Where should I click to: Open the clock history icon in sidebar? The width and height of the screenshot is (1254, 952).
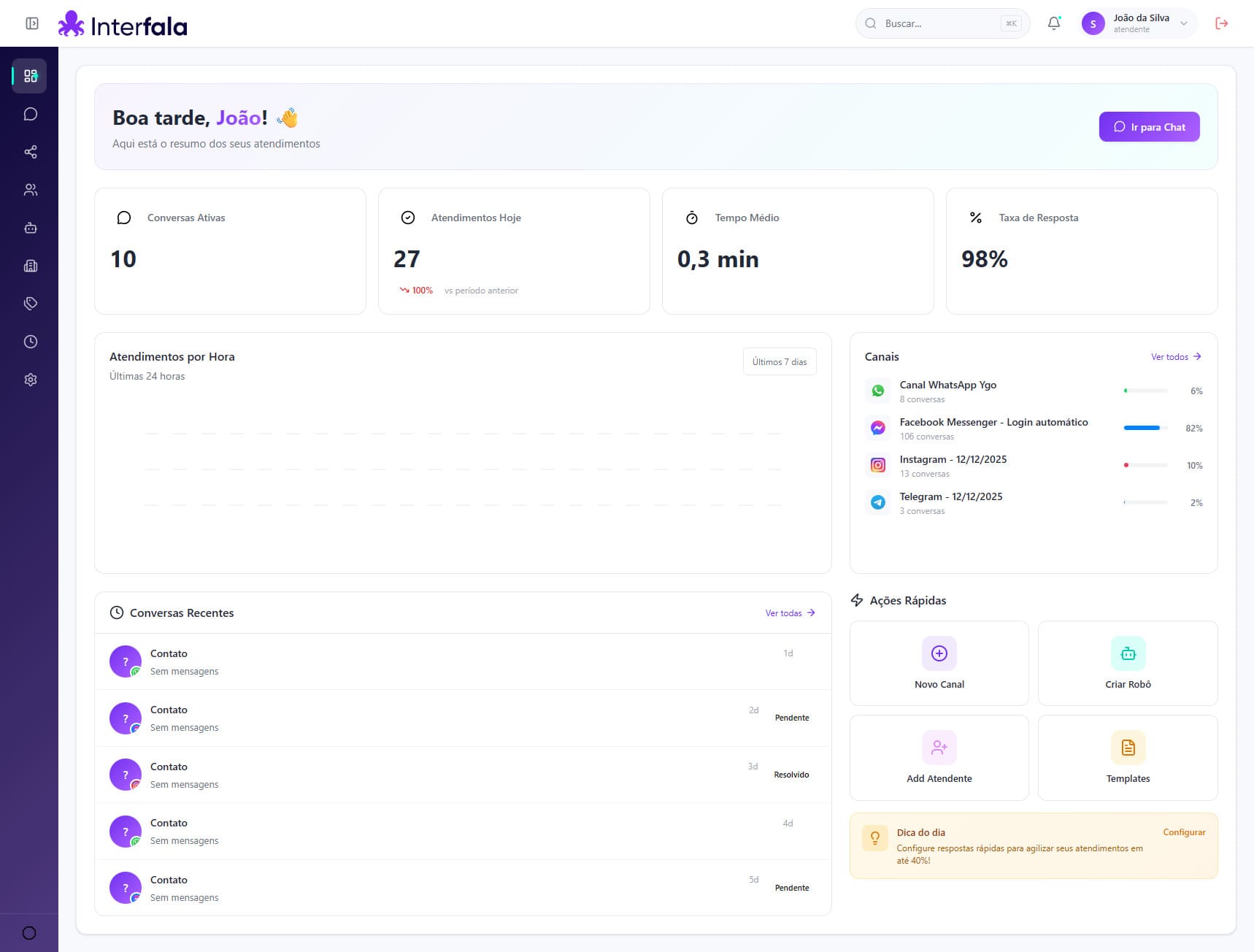[x=30, y=342]
